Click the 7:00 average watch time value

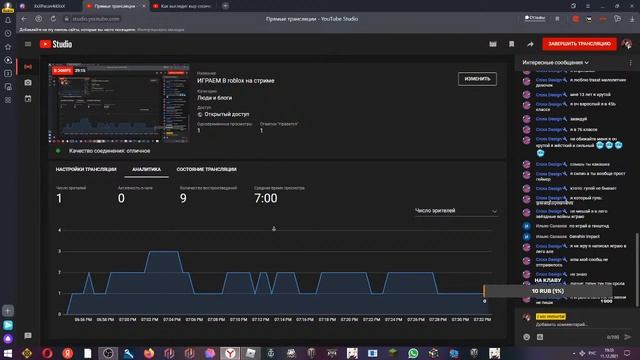266,198
